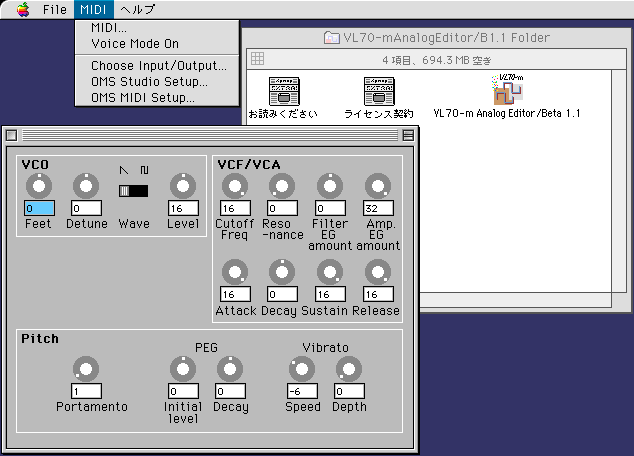Click the folder icon in window title
The image size is (634, 456).
331,38
